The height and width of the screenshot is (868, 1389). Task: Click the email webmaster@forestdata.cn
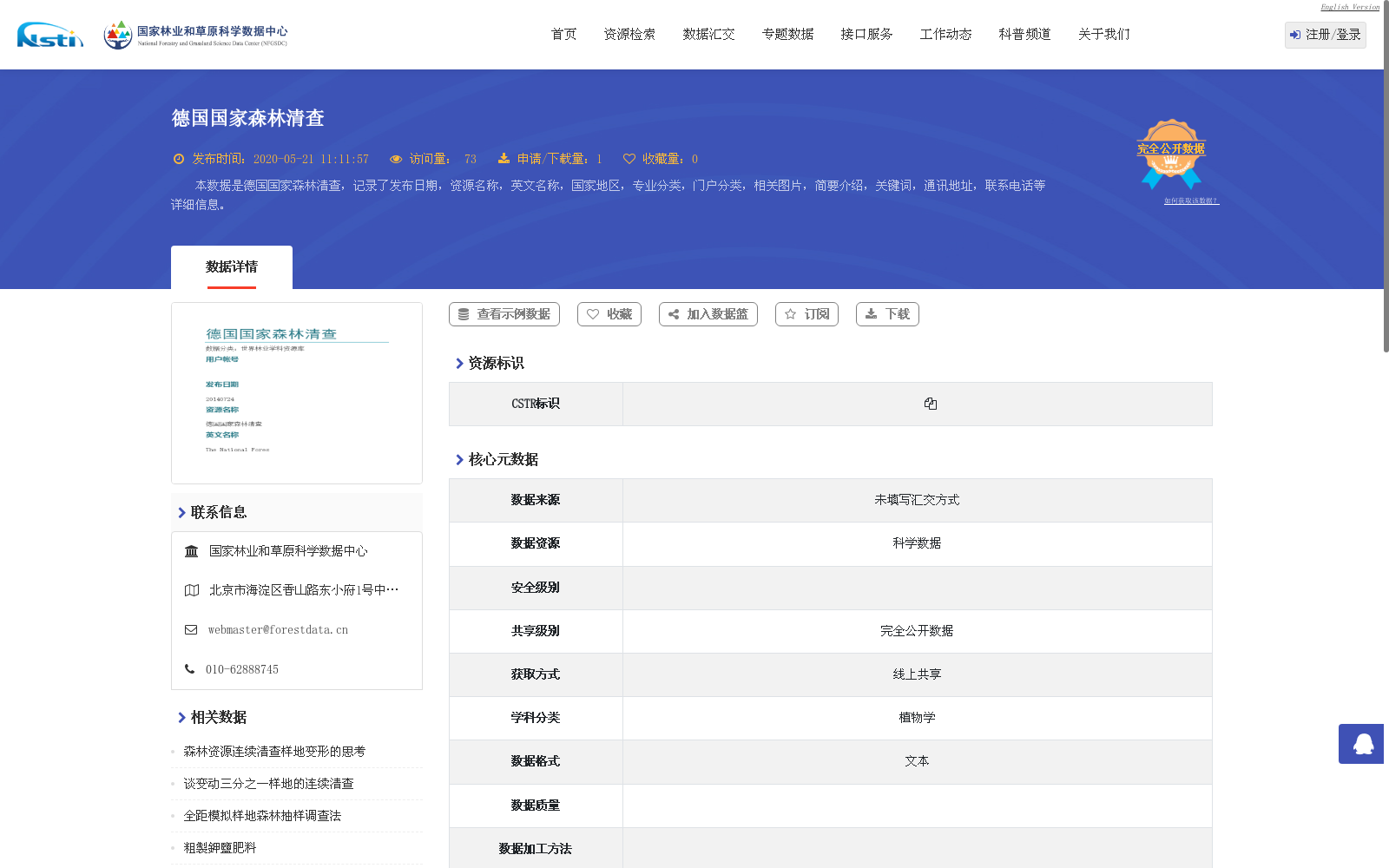click(278, 630)
